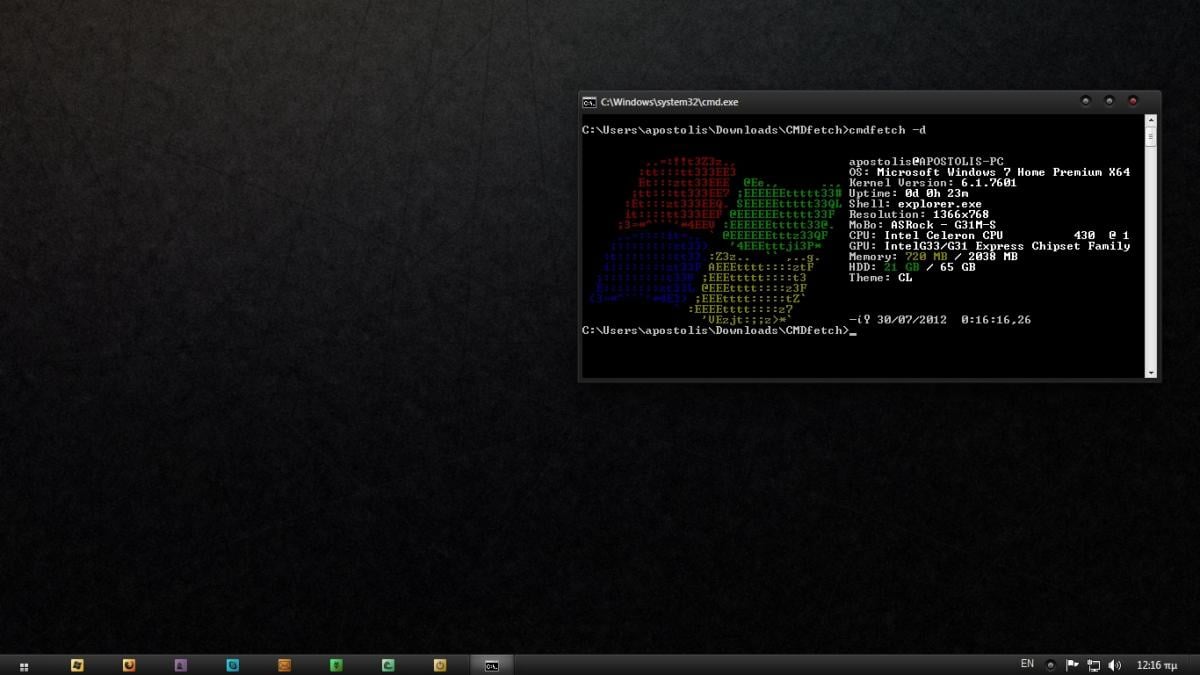Open the cmd.exe title bar system icon
This screenshot has width=1200, height=675.
[590, 102]
